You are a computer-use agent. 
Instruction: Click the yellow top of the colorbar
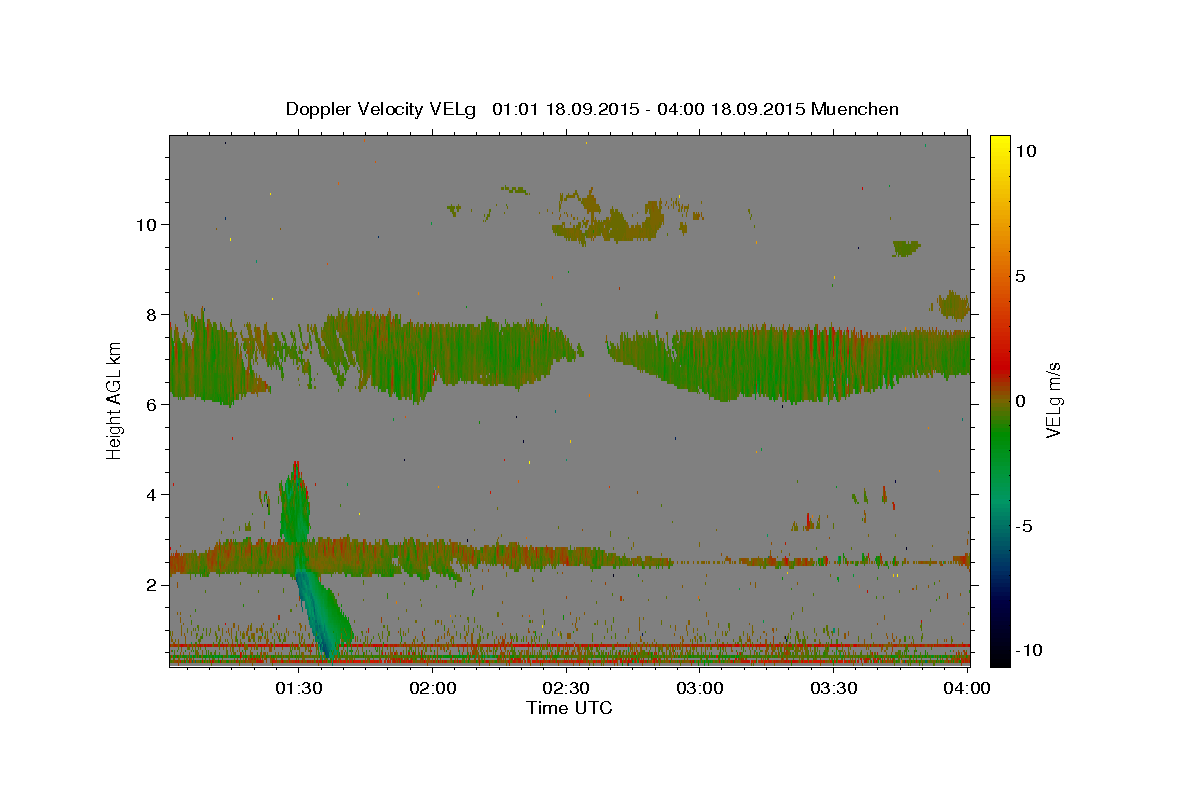999,145
